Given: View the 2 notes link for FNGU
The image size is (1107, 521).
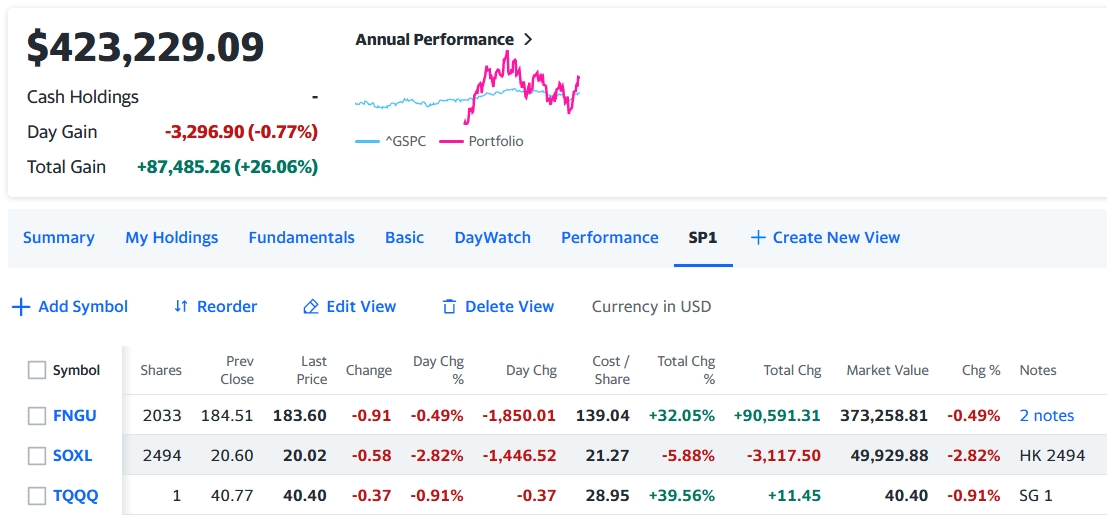Looking at the screenshot, I should 1046,416.
